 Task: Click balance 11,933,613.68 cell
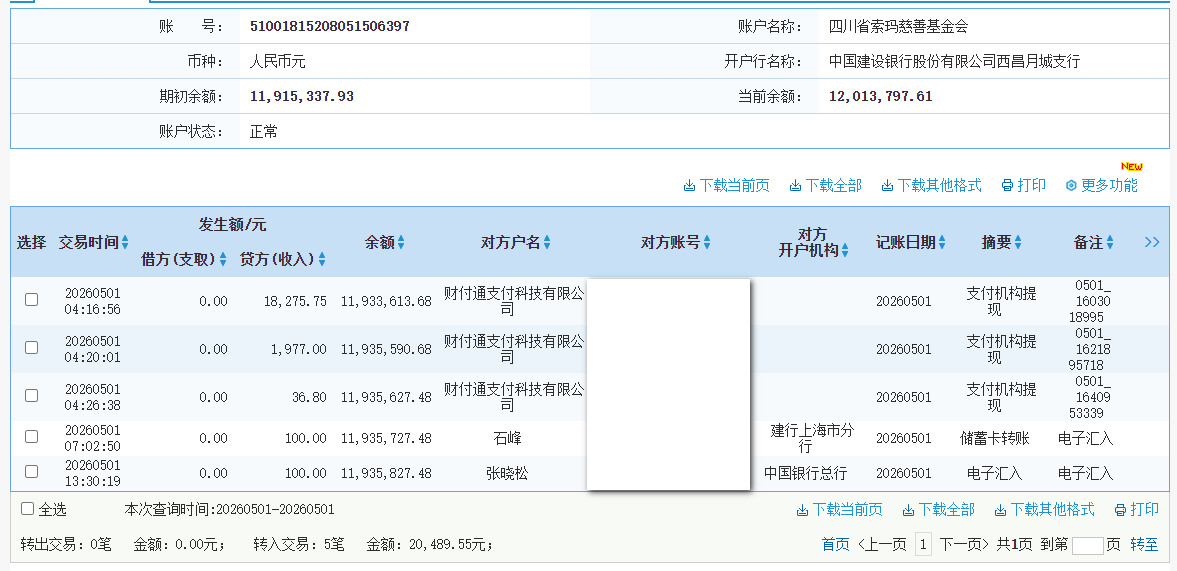pos(386,301)
